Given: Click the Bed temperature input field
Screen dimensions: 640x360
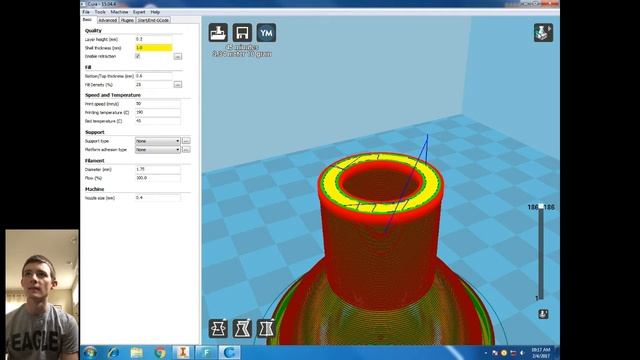Looking at the screenshot, I should 158,121.
